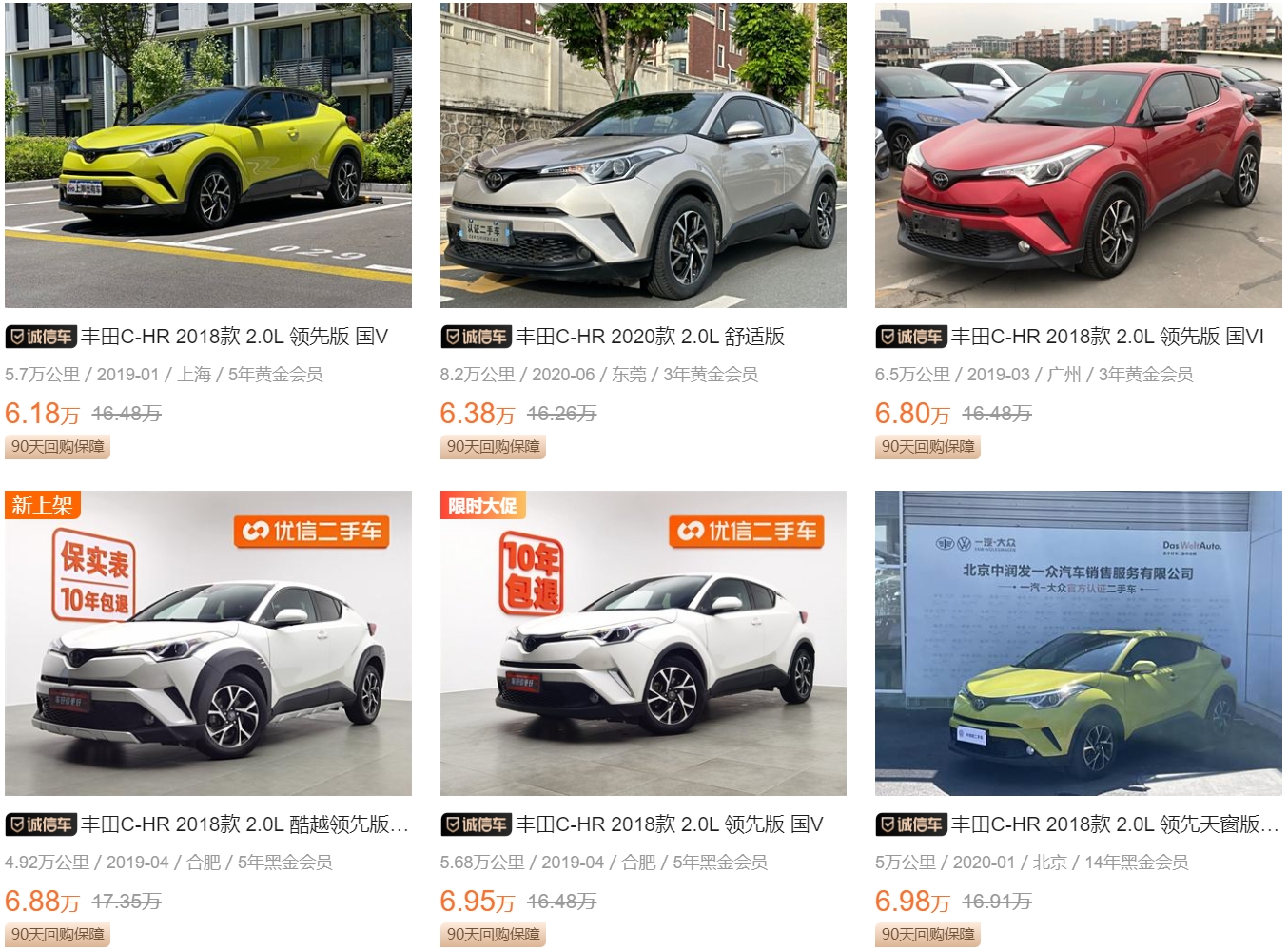This screenshot has width=1288, height=950.
Task: Click the 诚信车 badge on the 6.95万 listing
Action: click(477, 824)
